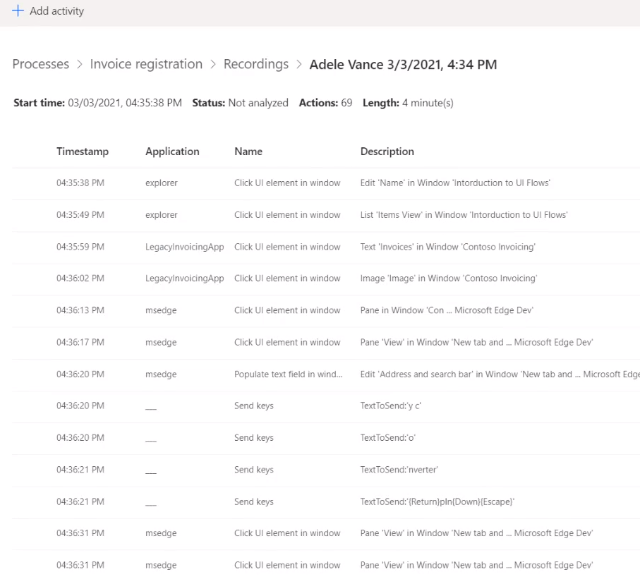The height and width of the screenshot is (580, 640).
Task: Click timestamp 04:35:59 PM
Action: tap(80, 247)
